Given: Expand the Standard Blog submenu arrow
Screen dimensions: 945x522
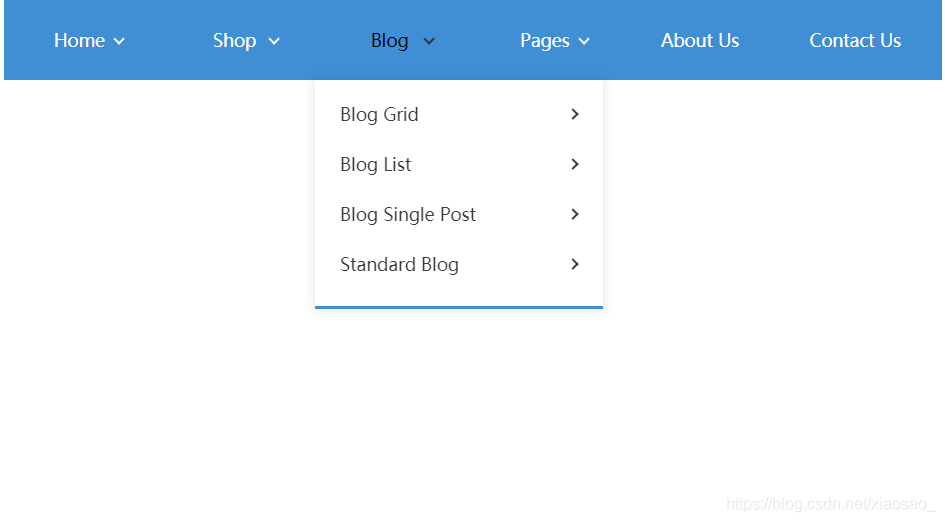Looking at the screenshot, I should tap(575, 265).
